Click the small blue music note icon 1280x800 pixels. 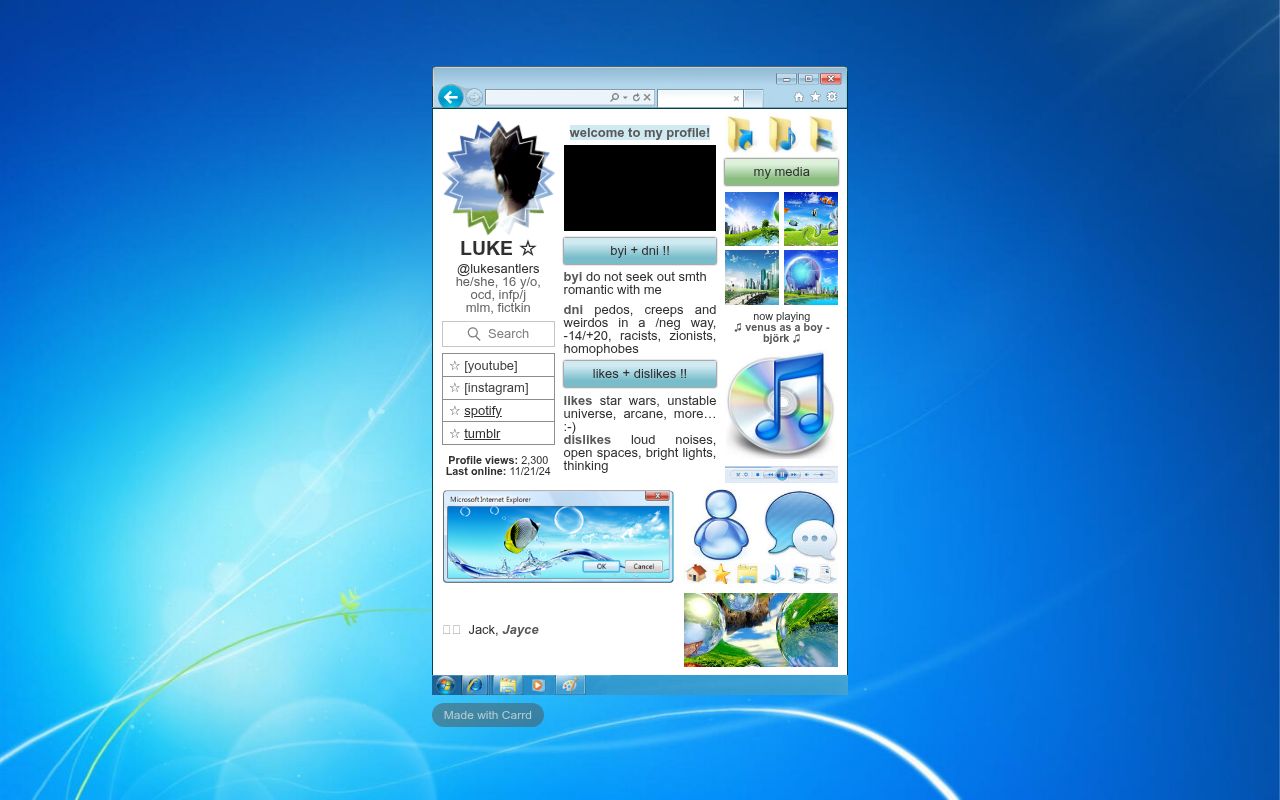(x=773, y=574)
